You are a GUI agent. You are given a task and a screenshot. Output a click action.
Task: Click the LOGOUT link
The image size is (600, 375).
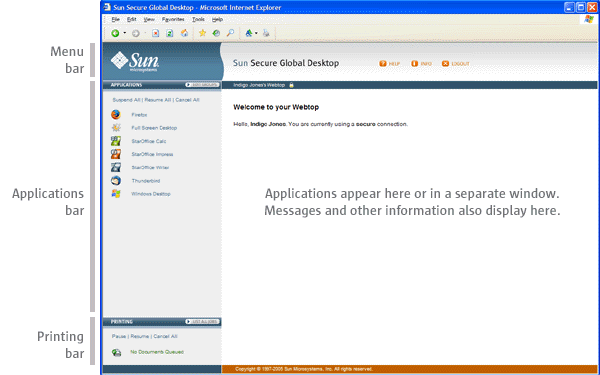pos(460,64)
